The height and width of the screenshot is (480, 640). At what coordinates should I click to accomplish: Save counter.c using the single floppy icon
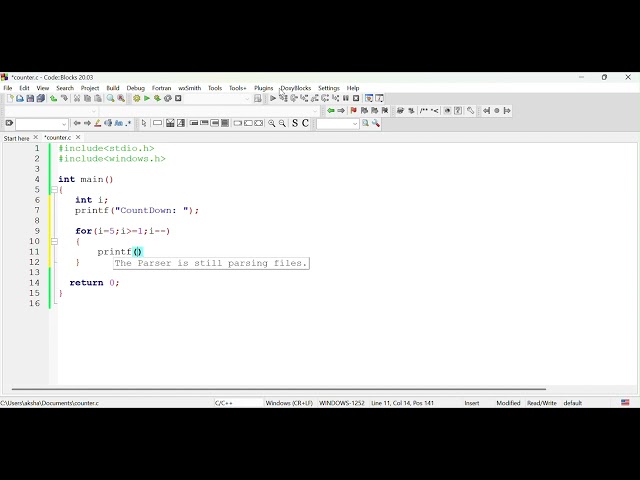[30, 98]
